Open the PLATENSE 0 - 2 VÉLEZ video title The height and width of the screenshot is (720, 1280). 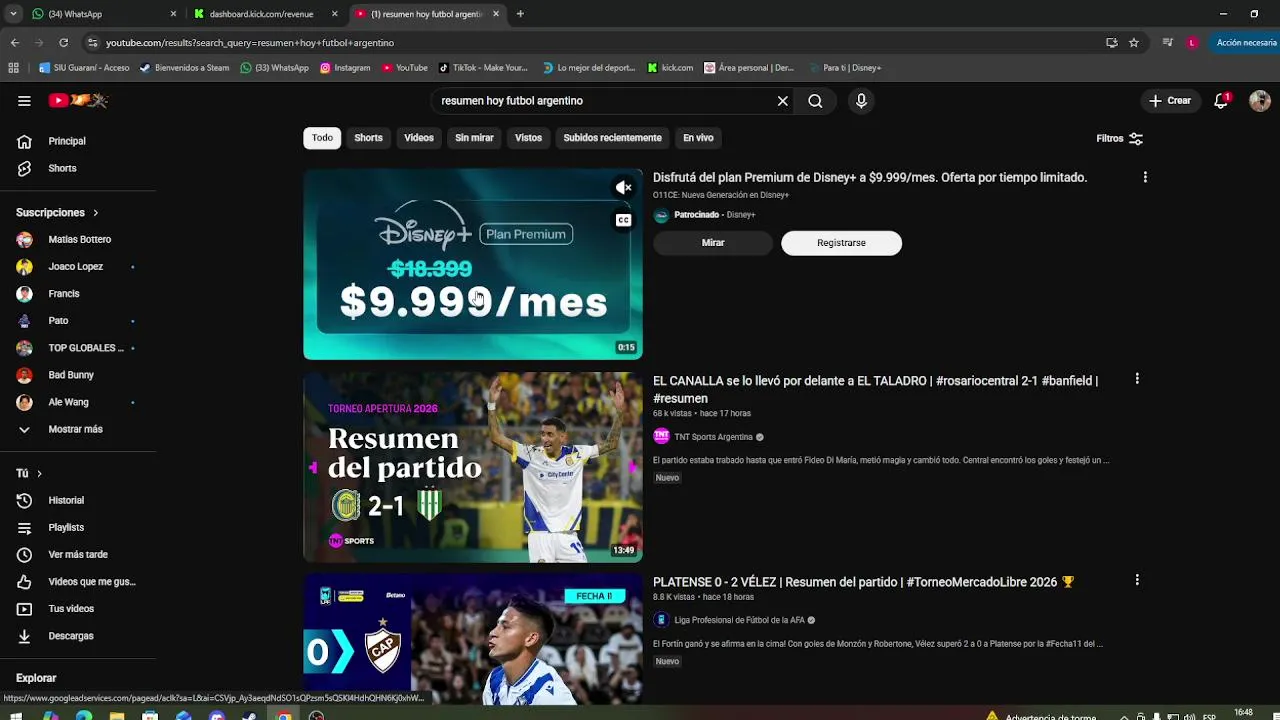[863, 582]
